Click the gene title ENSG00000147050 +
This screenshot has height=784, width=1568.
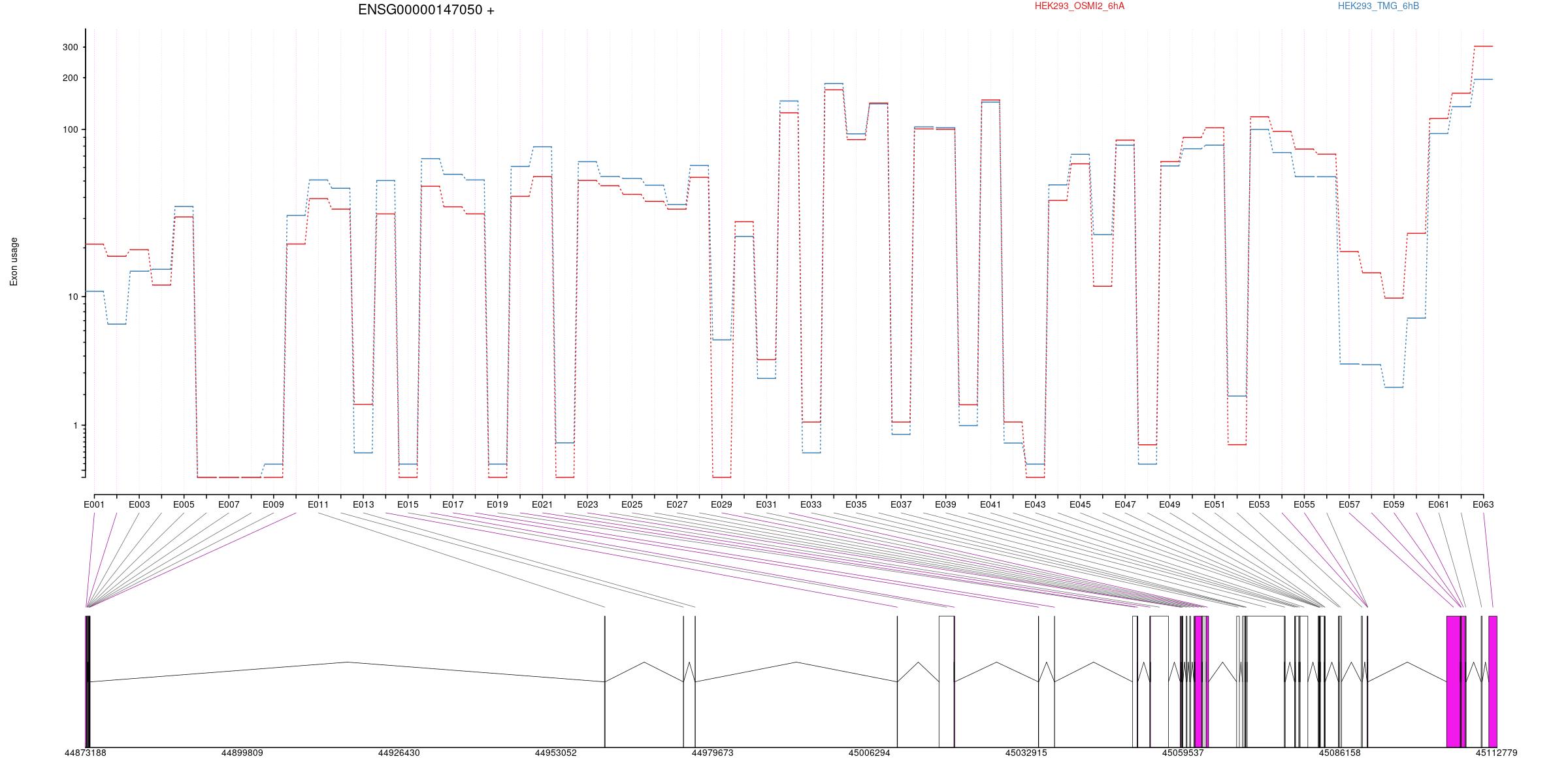tap(426, 10)
